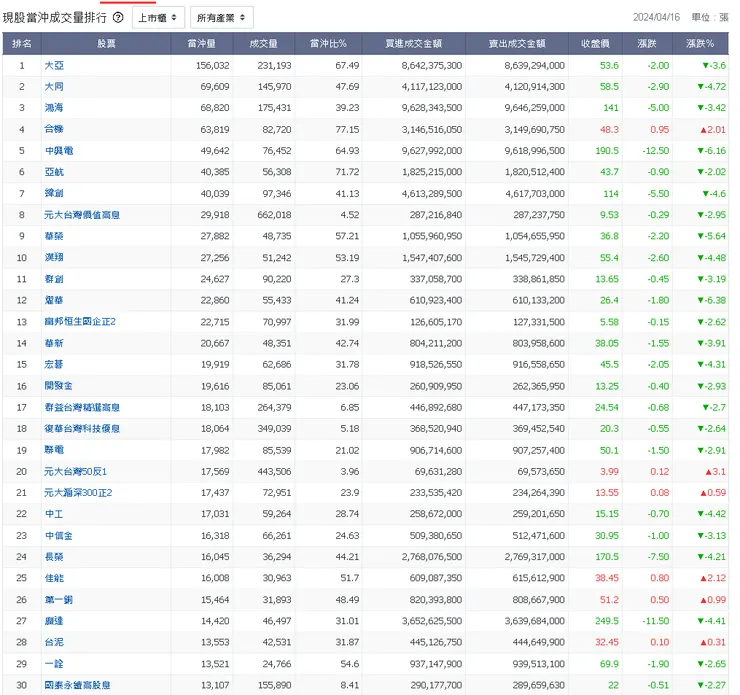This screenshot has height=695, width=740.
Task: Open the 群創 stock link
Action: click(x=54, y=279)
